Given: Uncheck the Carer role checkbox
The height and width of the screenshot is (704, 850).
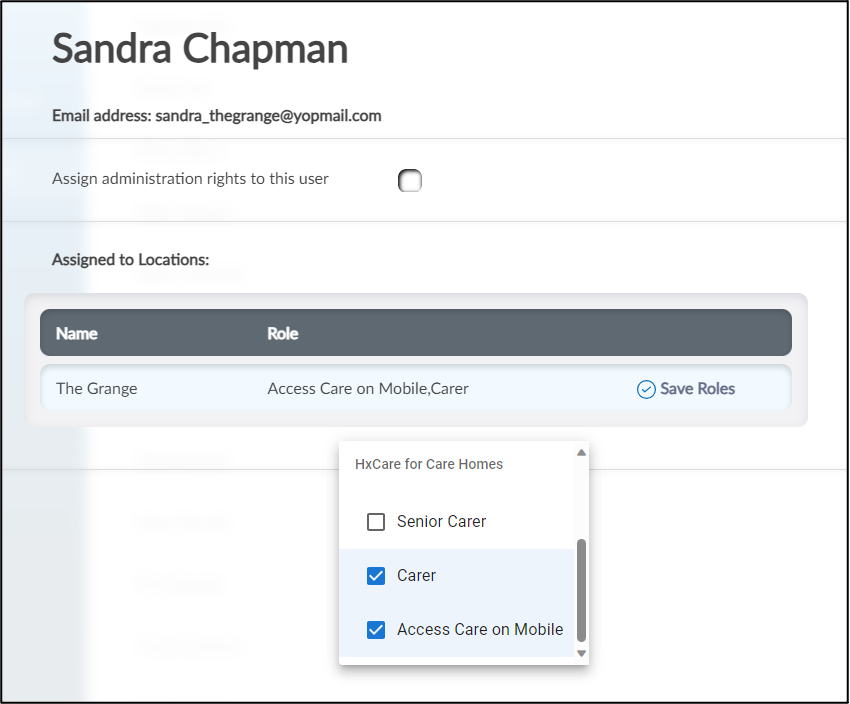Looking at the screenshot, I should [x=376, y=576].
